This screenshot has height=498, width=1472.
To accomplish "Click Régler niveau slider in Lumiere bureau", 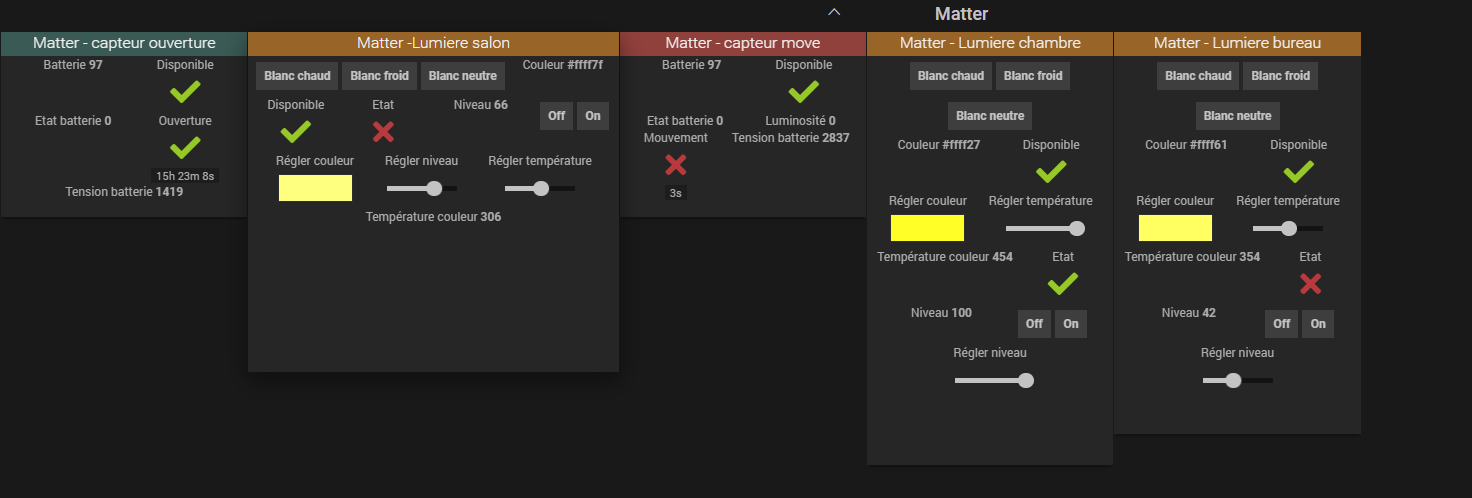I will click(x=1238, y=380).
